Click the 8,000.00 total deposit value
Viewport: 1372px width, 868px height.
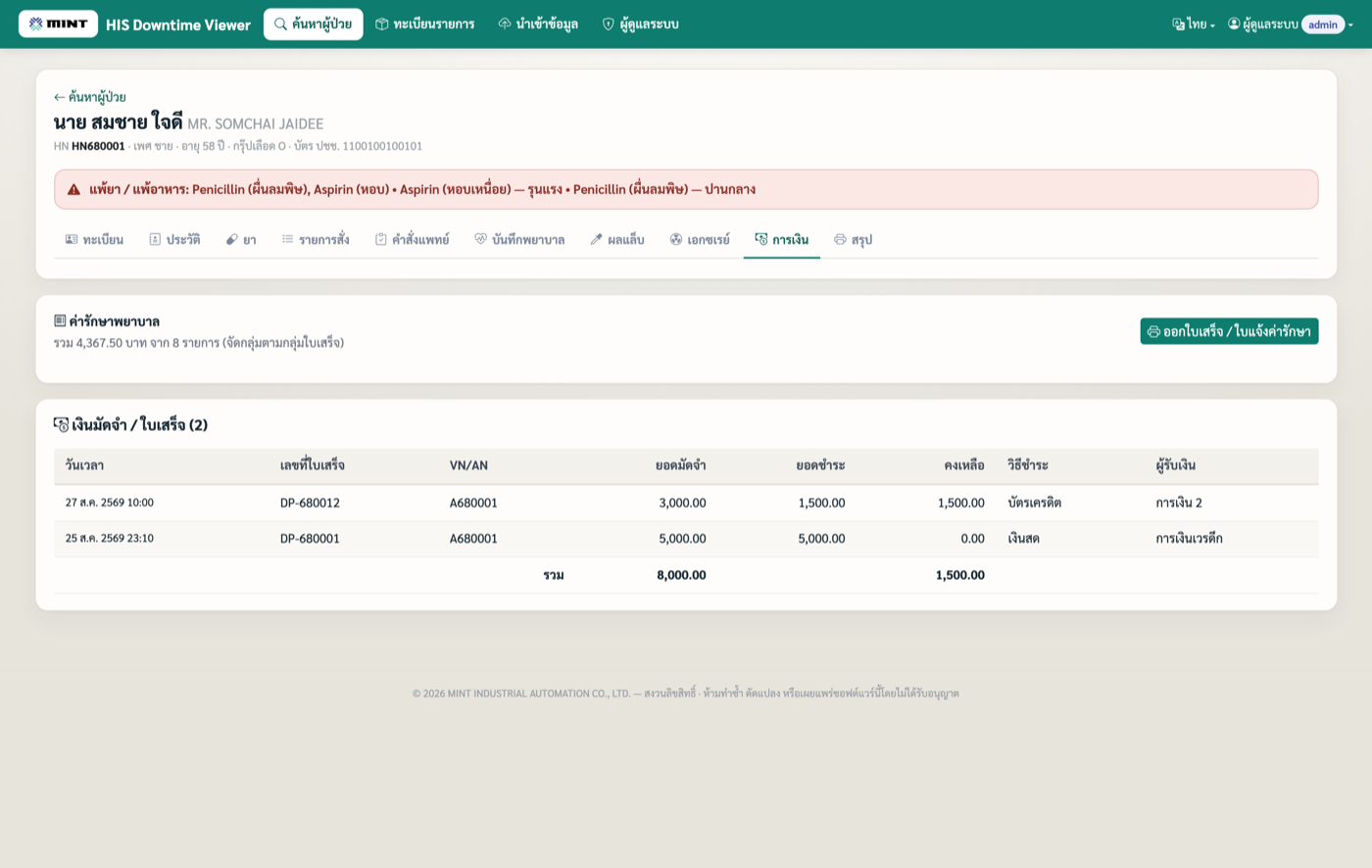click(x=681, y=575)
